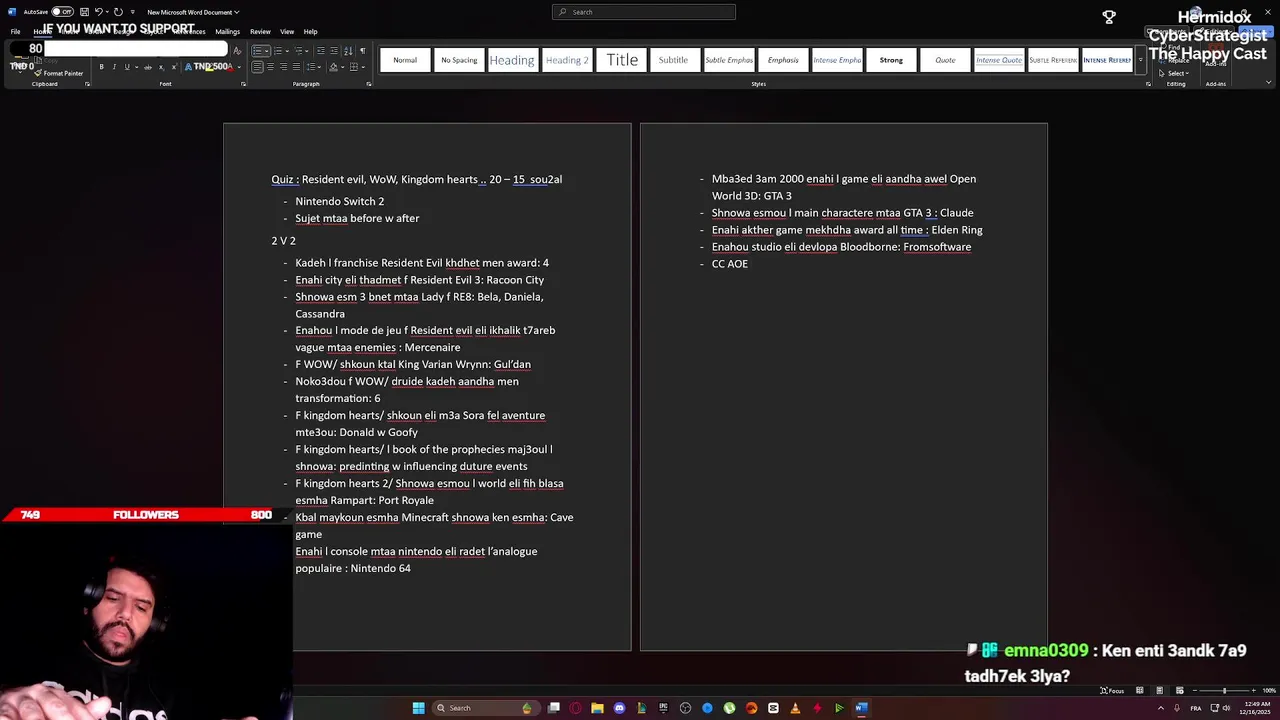The image size is (1280, 720).
Task: Switch to Print Layout view icon
Action: (1159, 690)
